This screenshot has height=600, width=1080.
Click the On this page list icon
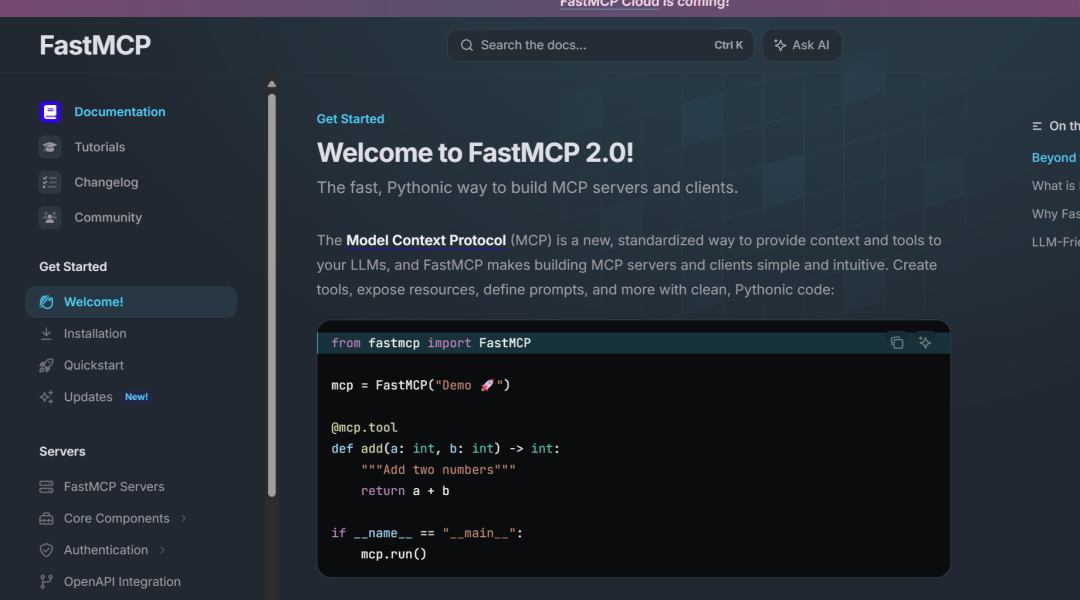1037,126
